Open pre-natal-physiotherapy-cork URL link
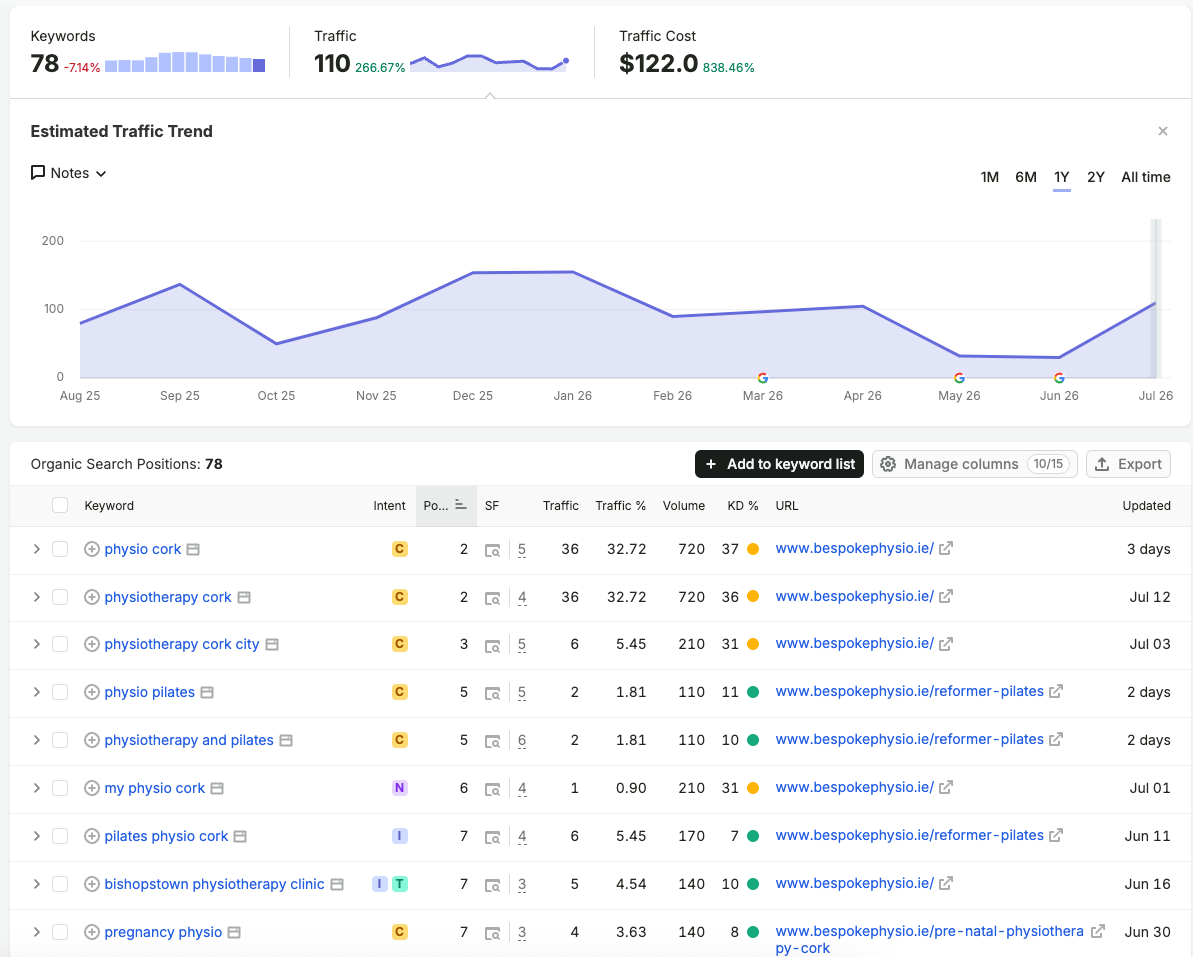1193x957 pixels. (929, 940)
